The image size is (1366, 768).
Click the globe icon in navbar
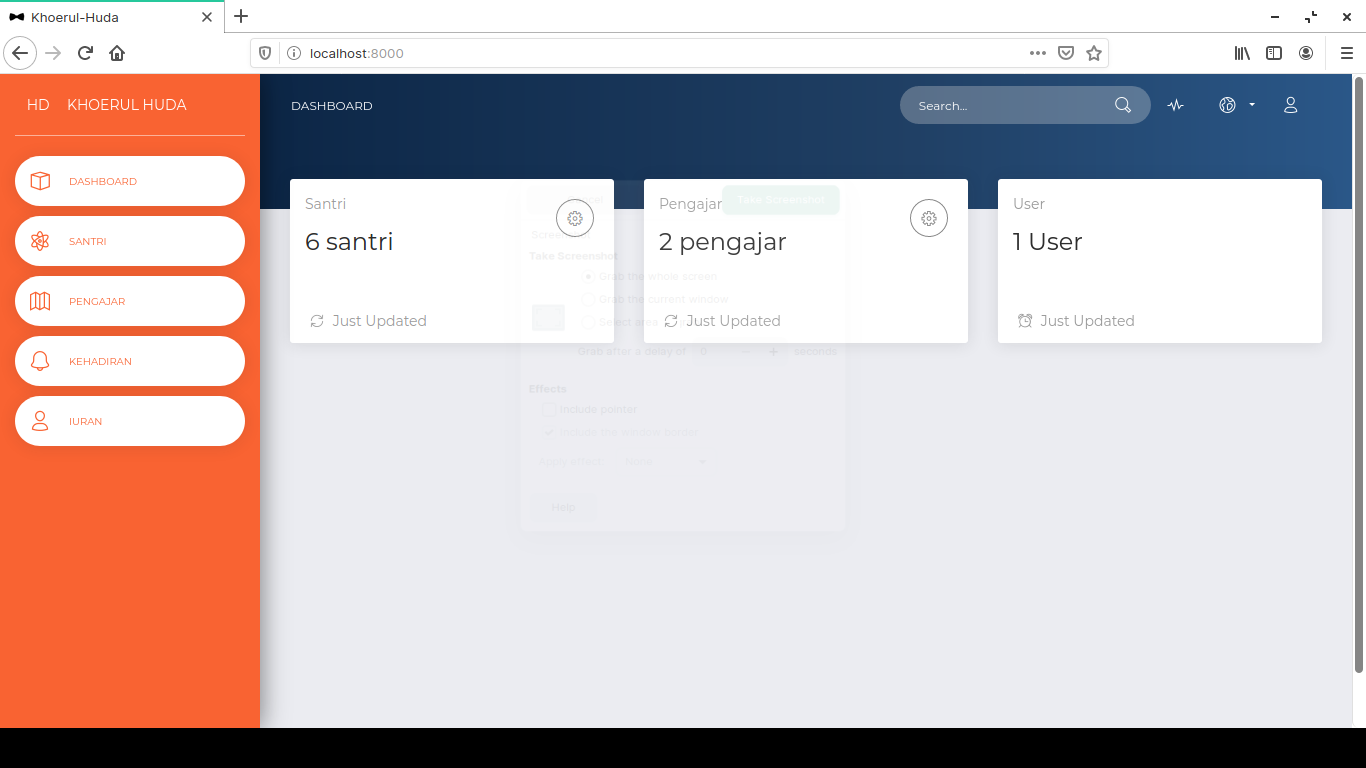click(1228, 105)
